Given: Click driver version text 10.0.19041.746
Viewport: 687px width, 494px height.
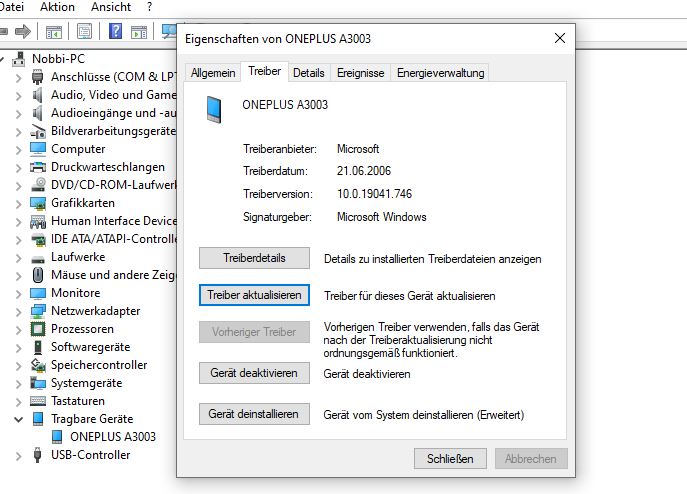Looking at the screenshot, I should [374, 194].
